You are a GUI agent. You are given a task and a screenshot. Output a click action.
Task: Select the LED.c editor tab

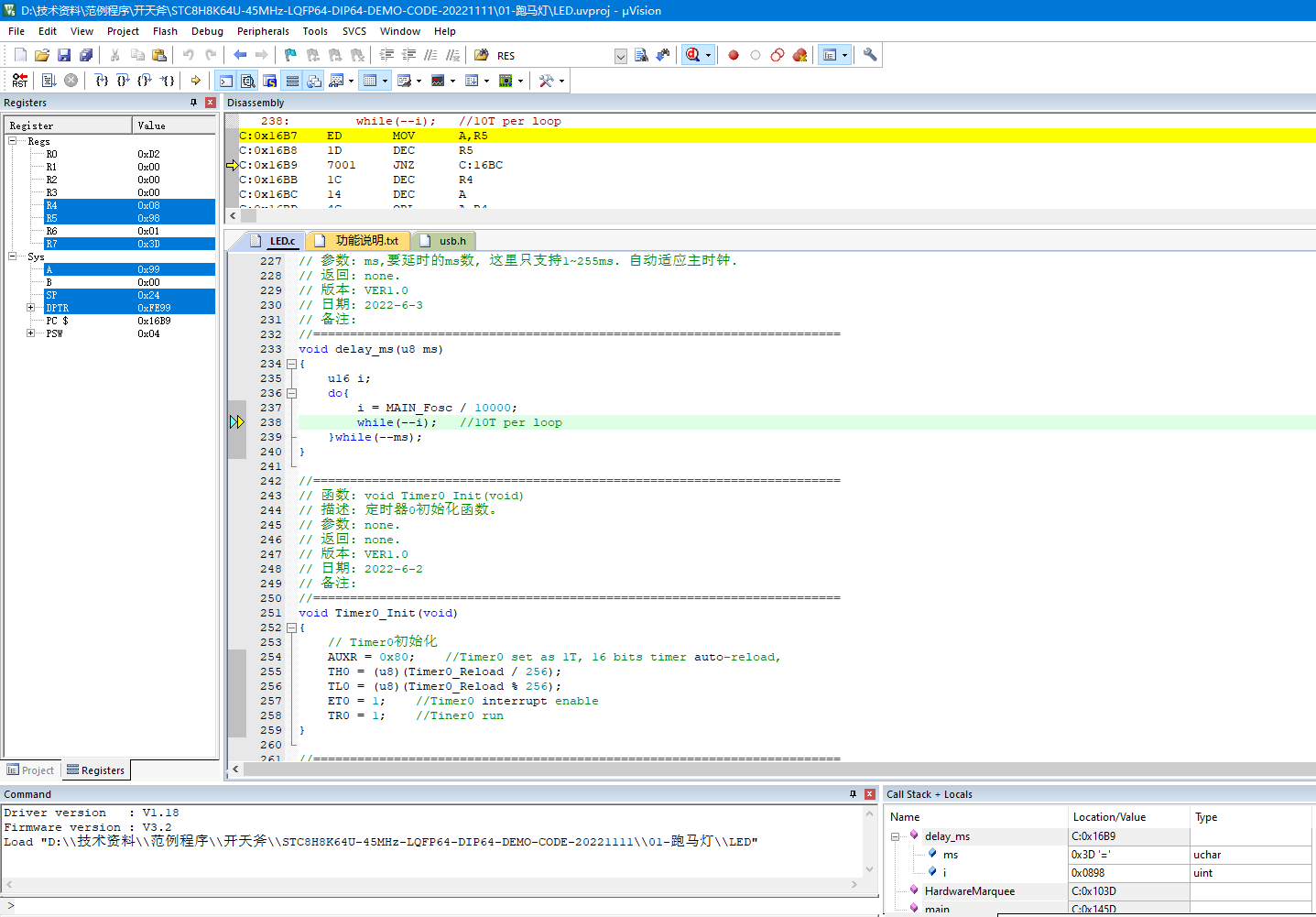(274, 241)
